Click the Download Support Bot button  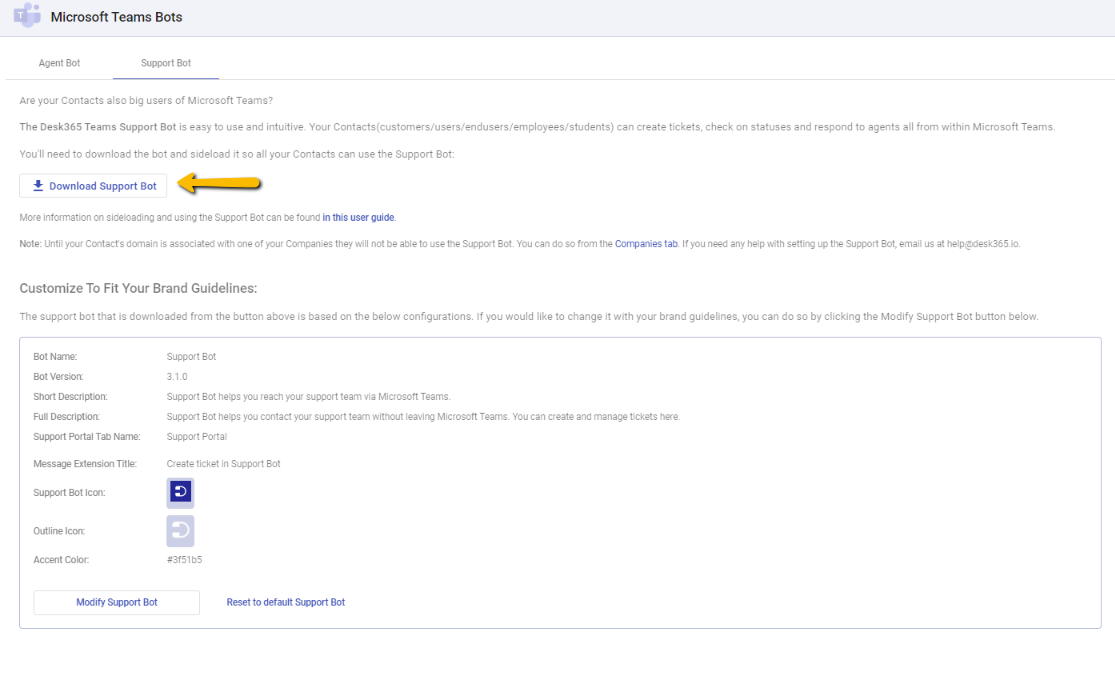(93, 186)
